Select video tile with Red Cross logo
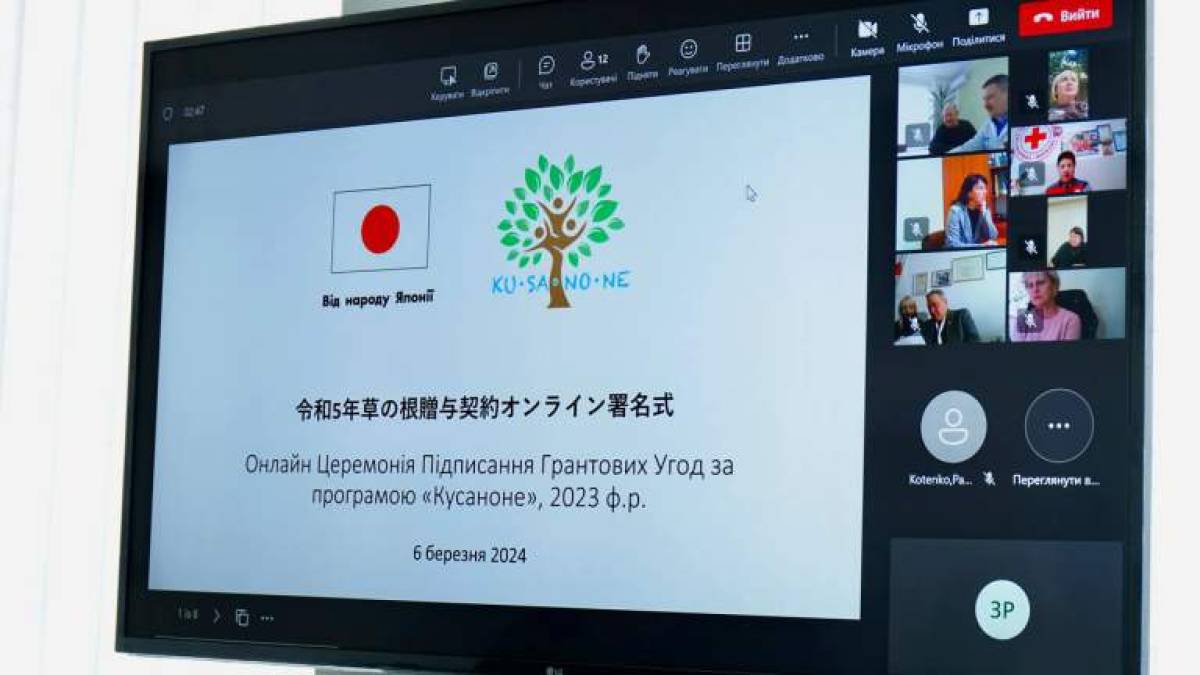Image resolution: width=1200 pixels, height=675 pixels. coord(1068,158)
